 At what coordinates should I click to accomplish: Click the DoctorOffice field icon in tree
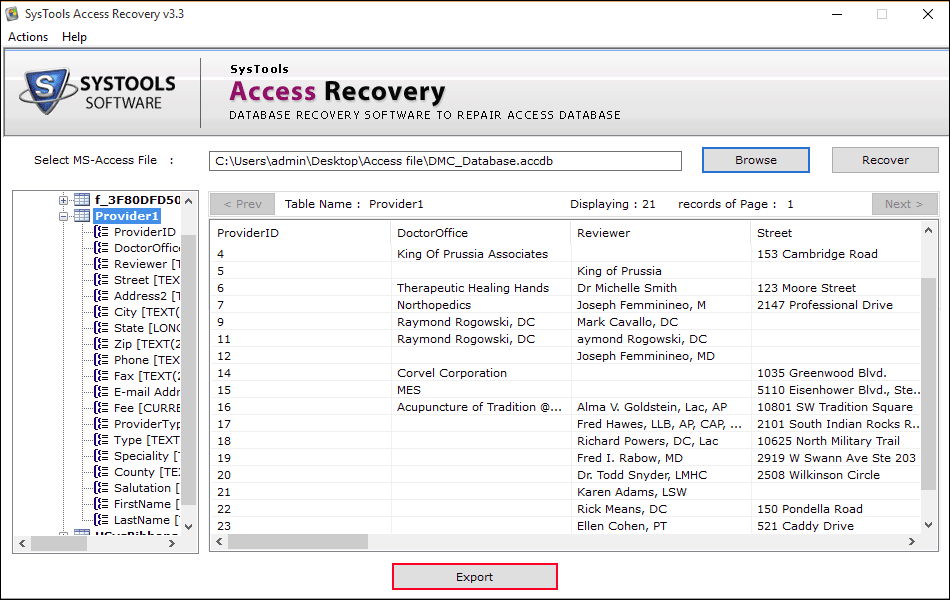pyautogui.click(x=101, y=247)
